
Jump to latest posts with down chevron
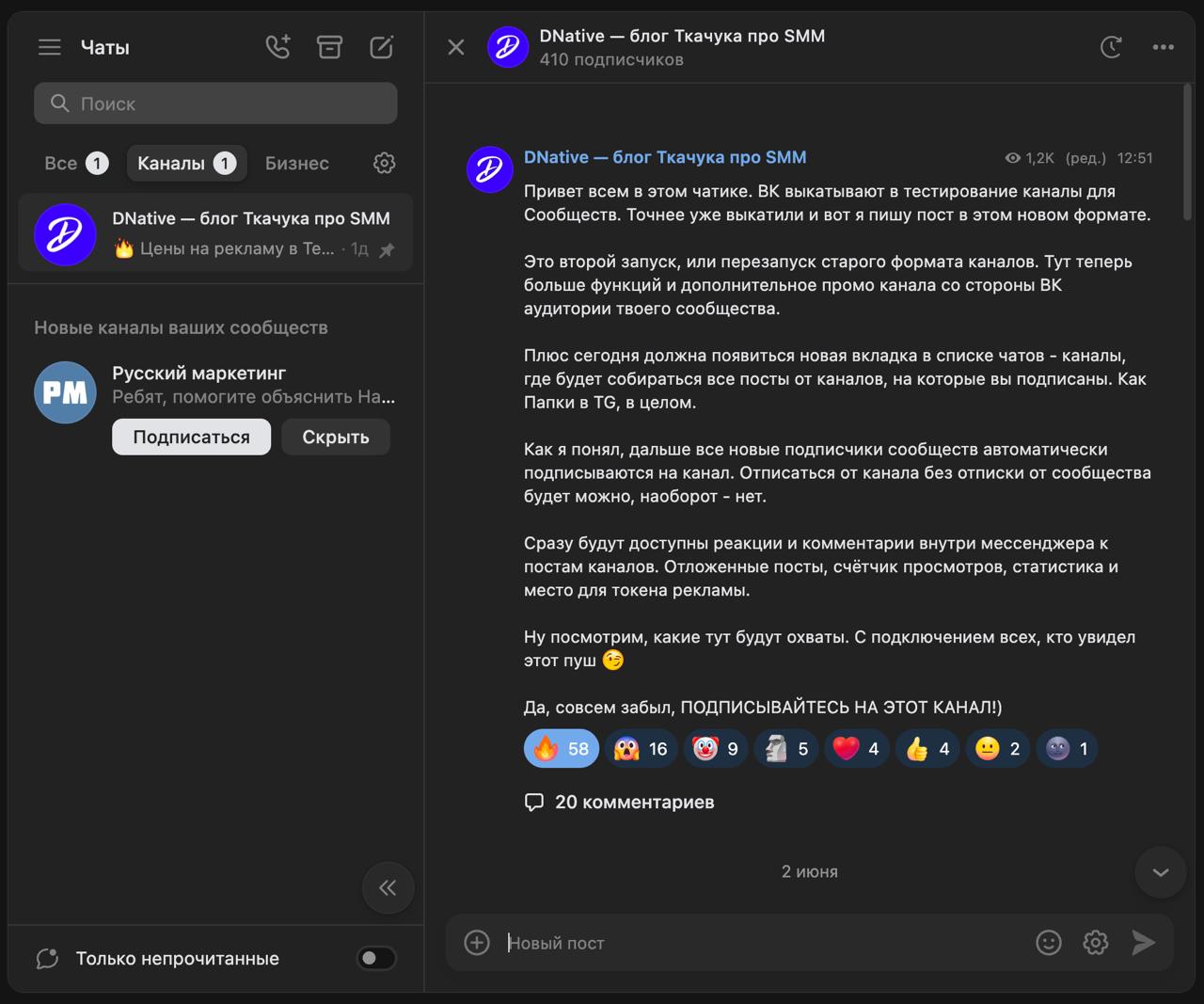pyautogui.click(x=1161, y=872)
